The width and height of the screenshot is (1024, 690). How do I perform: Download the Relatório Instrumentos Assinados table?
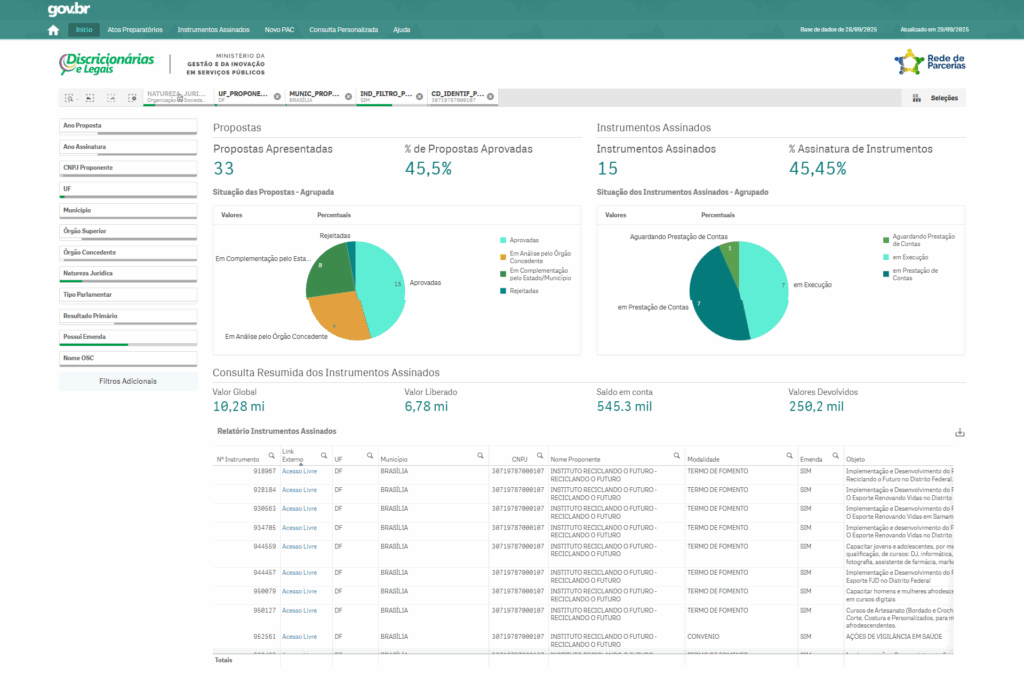(960, 432)
